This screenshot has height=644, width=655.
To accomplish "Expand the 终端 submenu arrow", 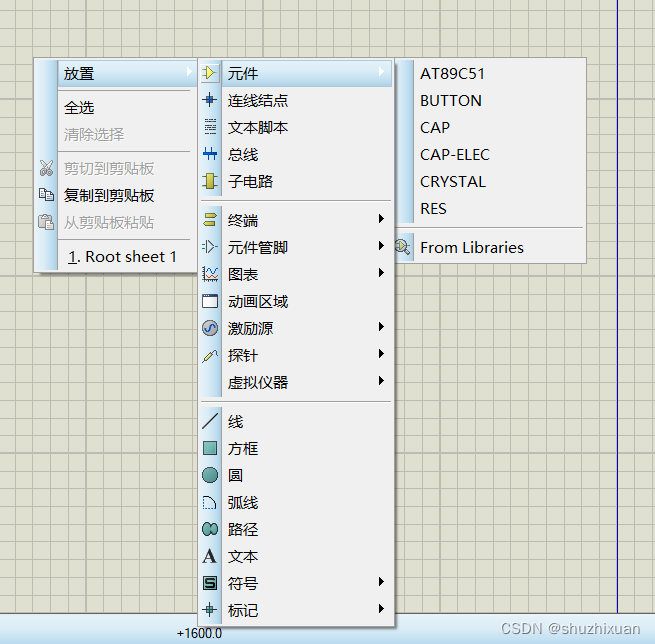I will click(x=381, y=218).
